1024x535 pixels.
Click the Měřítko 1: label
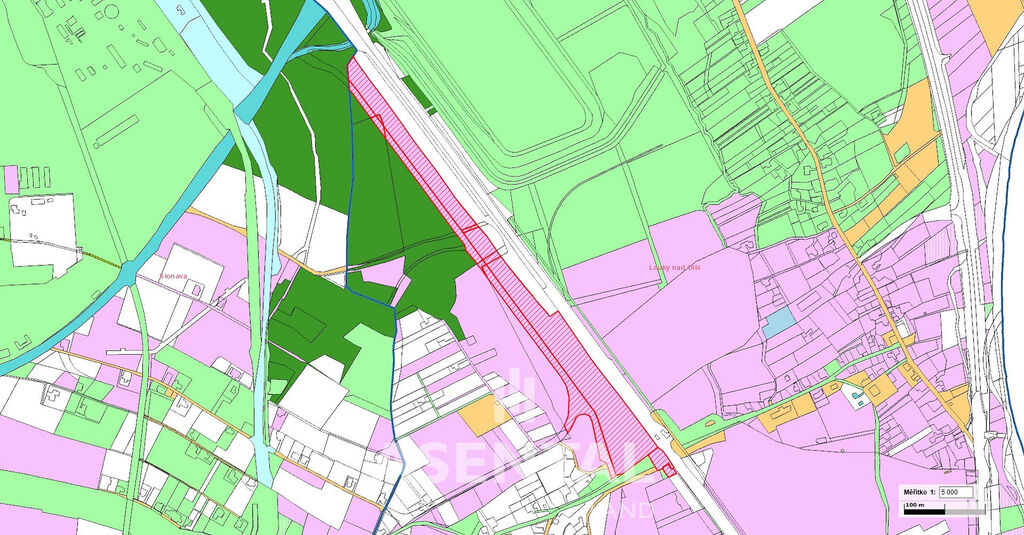[919, 492]
